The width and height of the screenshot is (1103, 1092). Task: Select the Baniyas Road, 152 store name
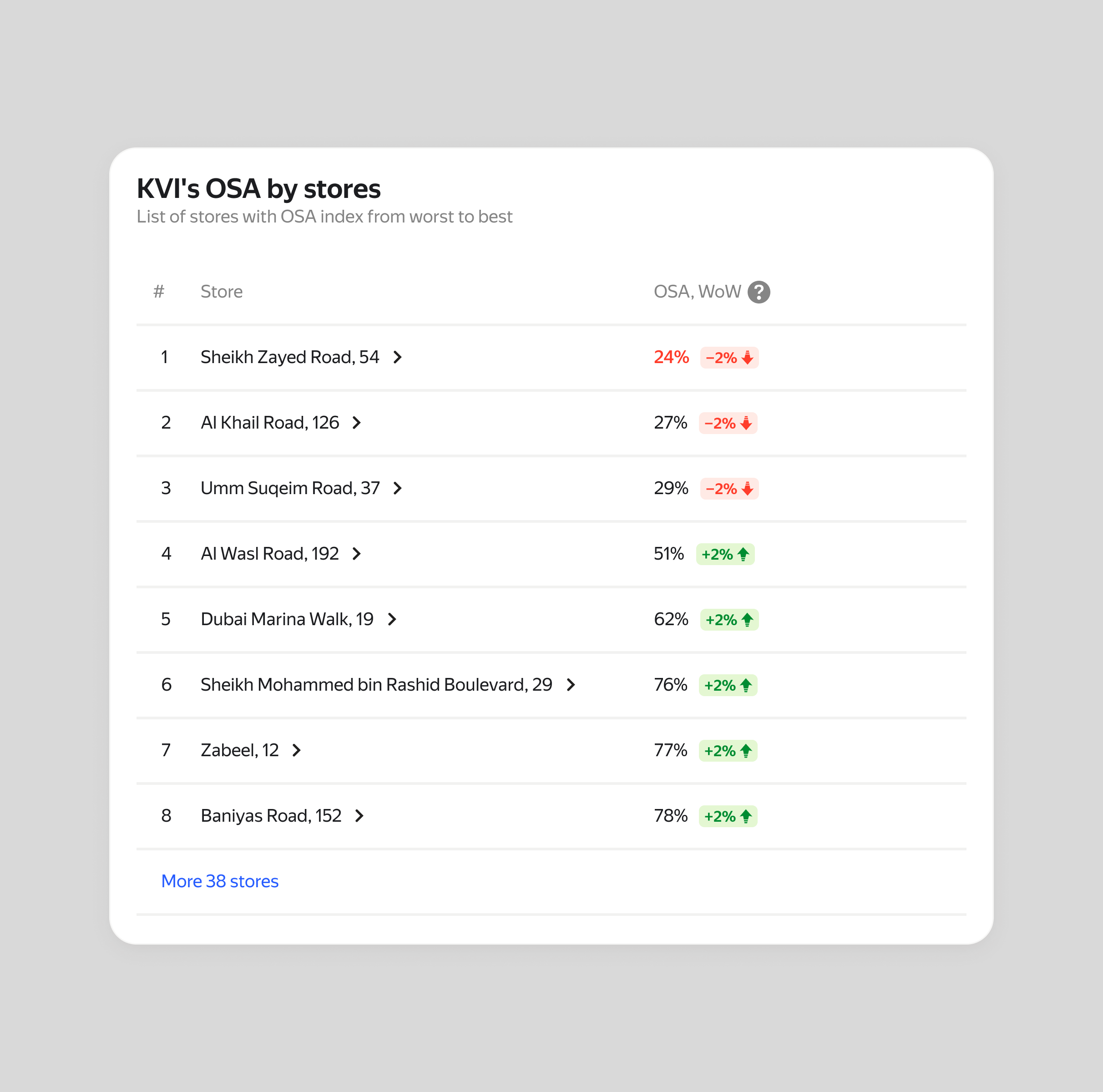pyautogui.click(x=271, y=816)
